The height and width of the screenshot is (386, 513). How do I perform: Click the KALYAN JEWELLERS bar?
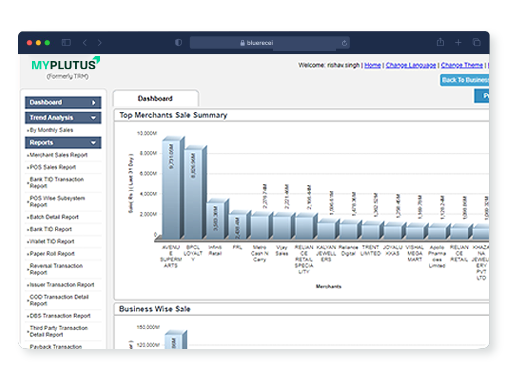click(328, 229)
